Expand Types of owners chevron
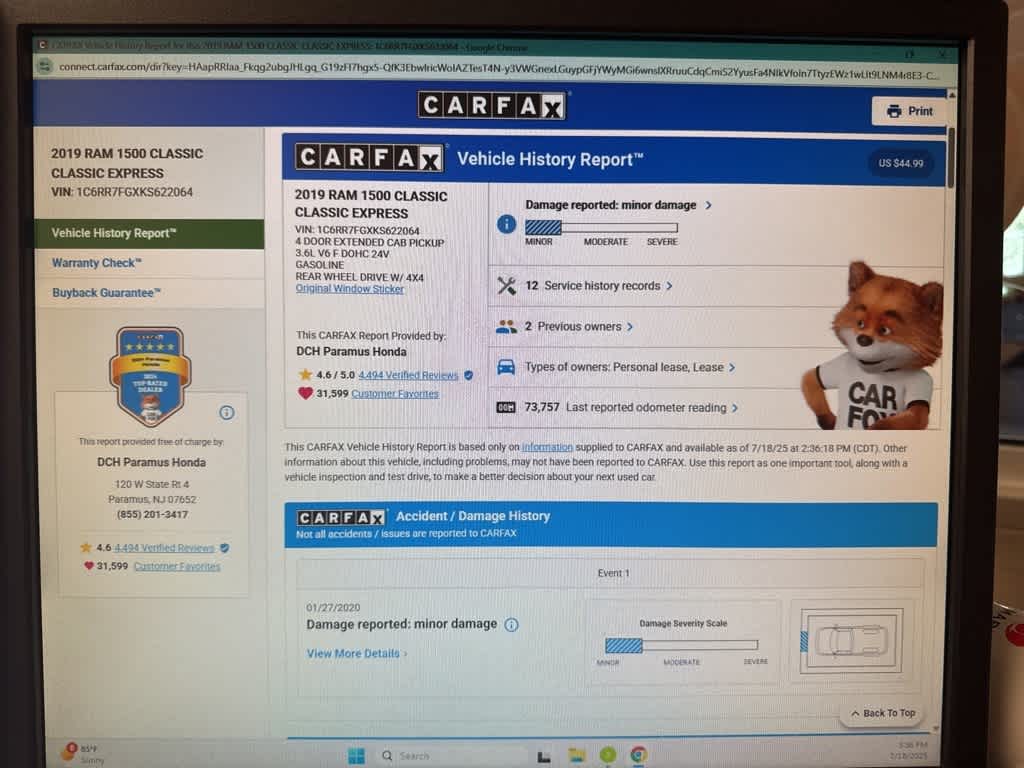1024x768 pixels. point(732,368)
